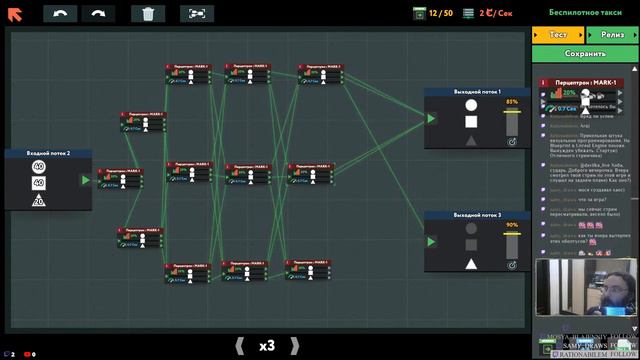Click the Входной поток 2 header
This screenshot has height=360, width=640.
[x=48, y=153]
